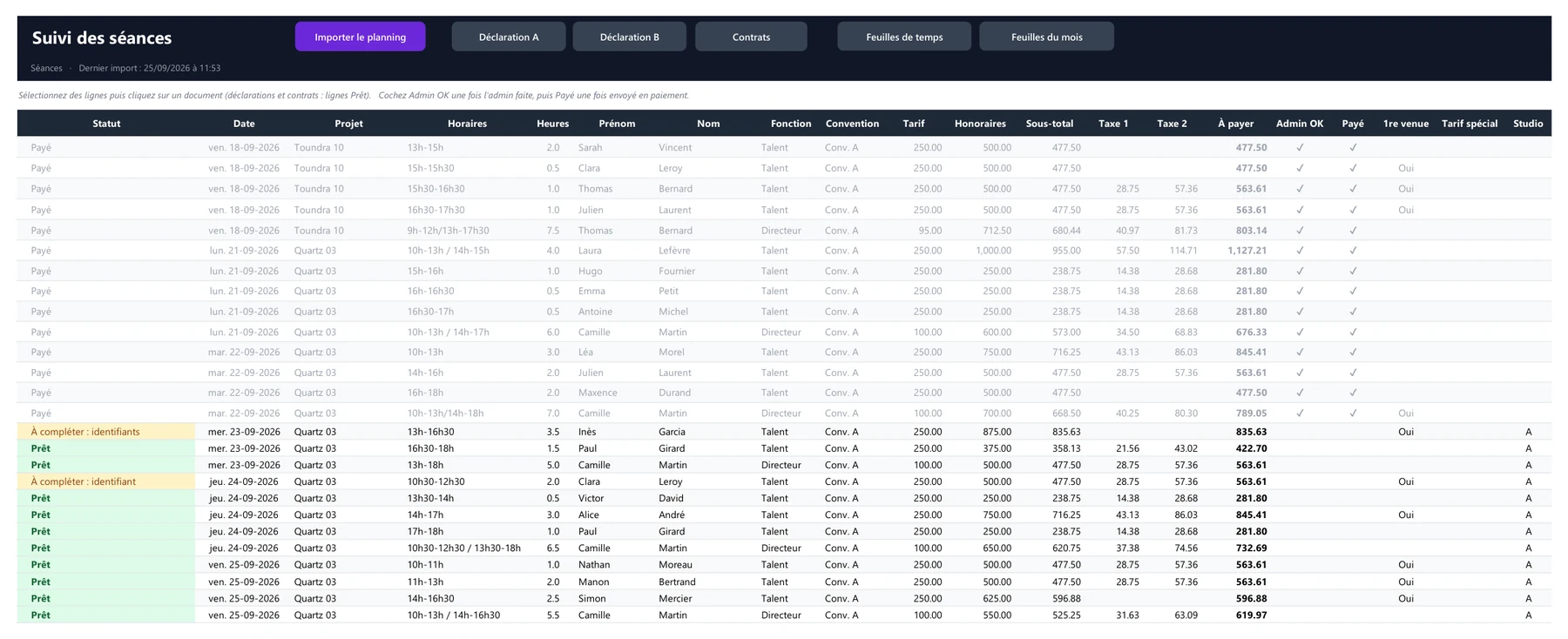Open Feuilles du mois
This screenshot has height=639, width=1568.
1046,37
